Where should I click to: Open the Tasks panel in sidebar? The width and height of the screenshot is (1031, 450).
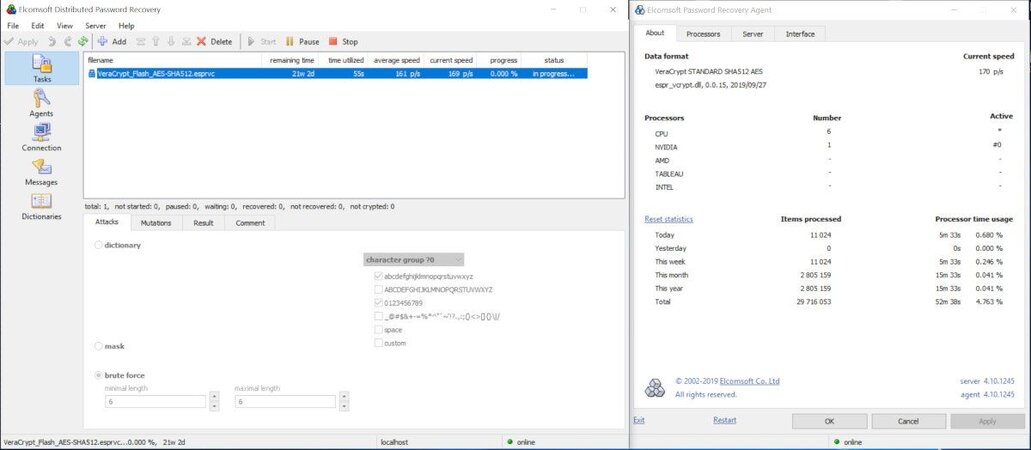[x=41, y=68]
